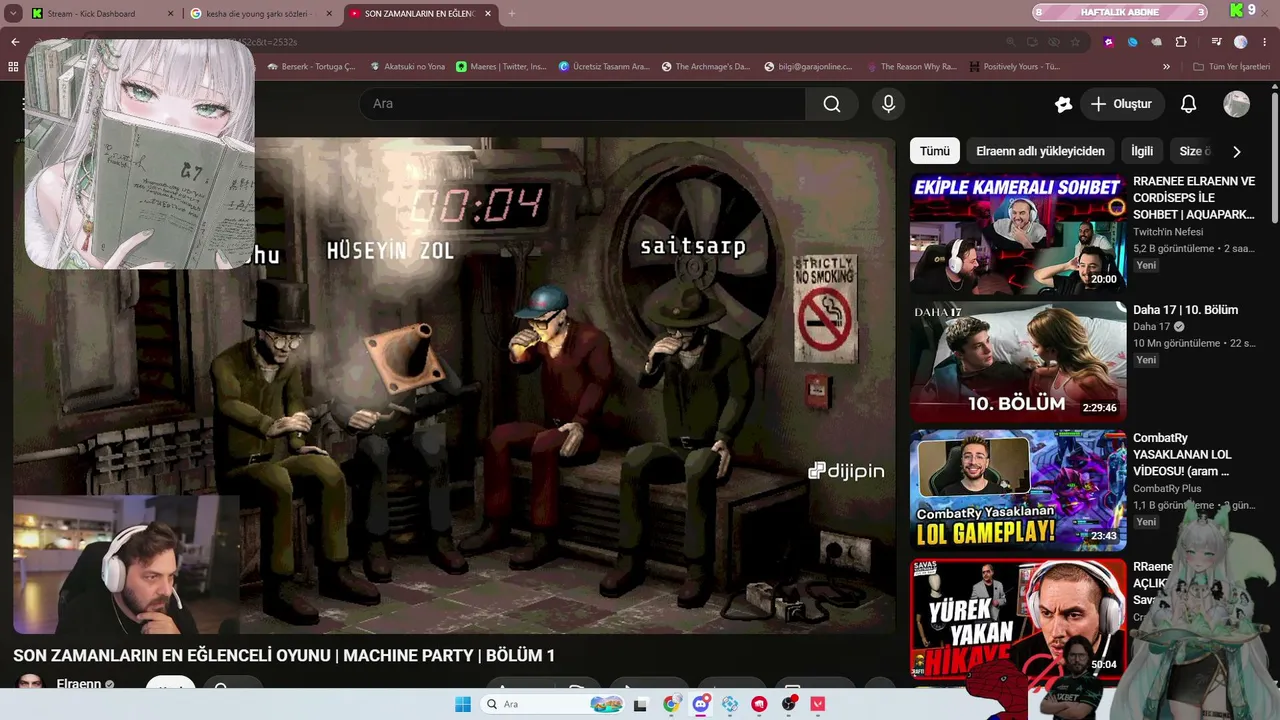Go back with the browser back arrow
Screen dimensions: 1280x720
coord(15,42)
